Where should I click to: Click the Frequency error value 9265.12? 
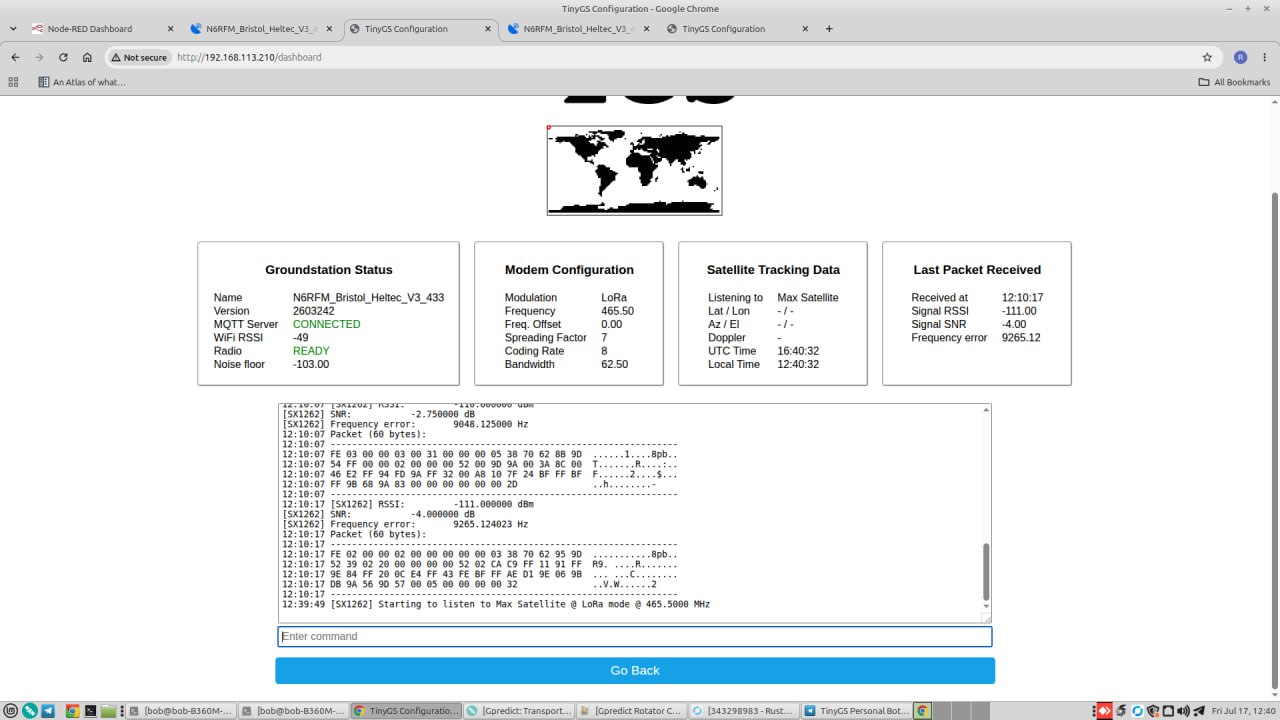1021,338
